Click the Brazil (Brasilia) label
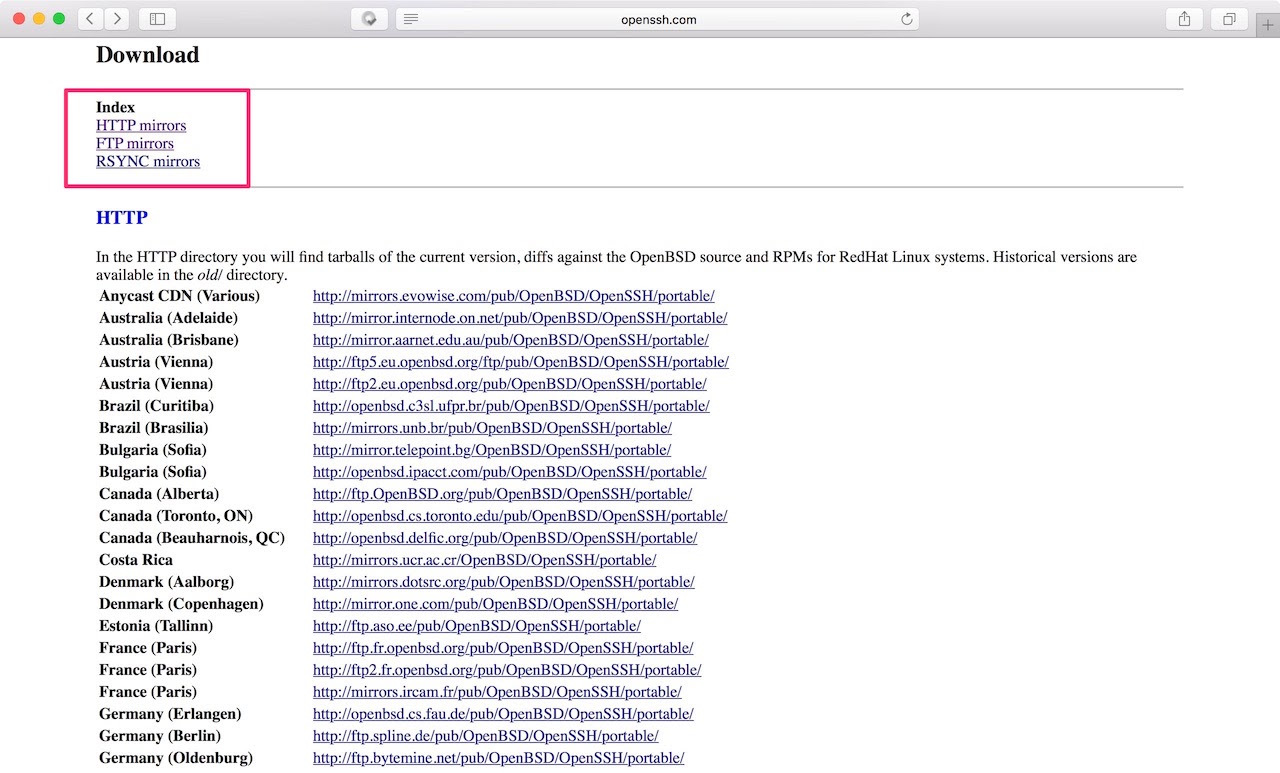Image resolution: width=1280 pixels, height=773 pixels. click(x=154, y=428)
